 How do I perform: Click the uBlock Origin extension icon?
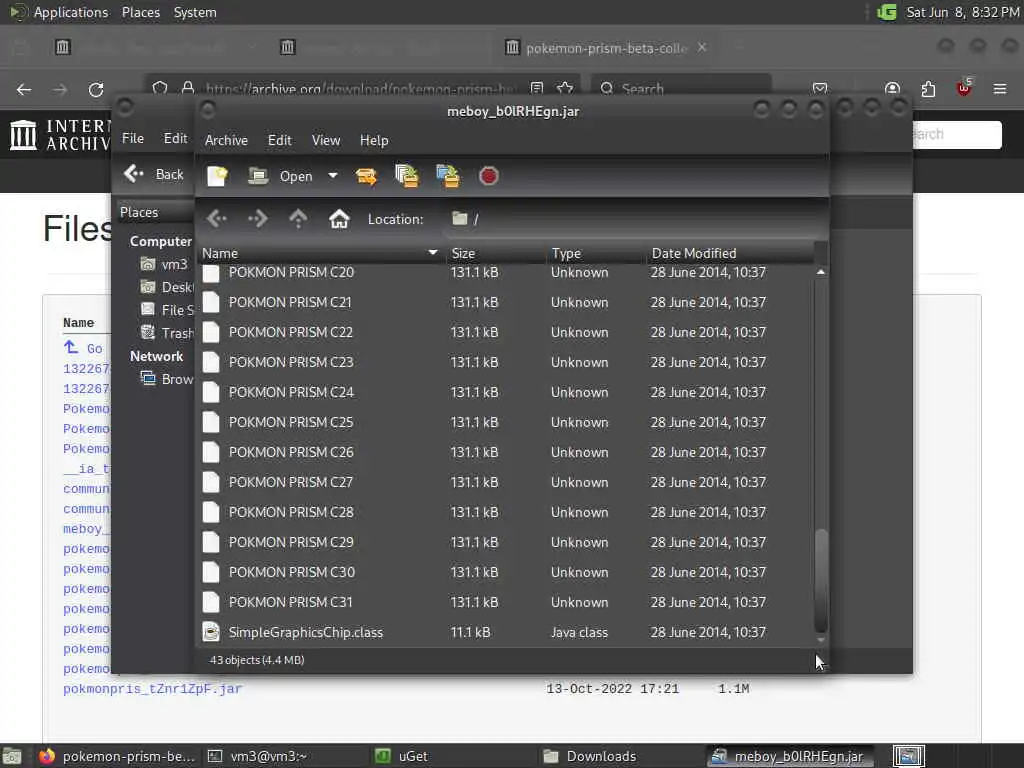tap(964, 88)
